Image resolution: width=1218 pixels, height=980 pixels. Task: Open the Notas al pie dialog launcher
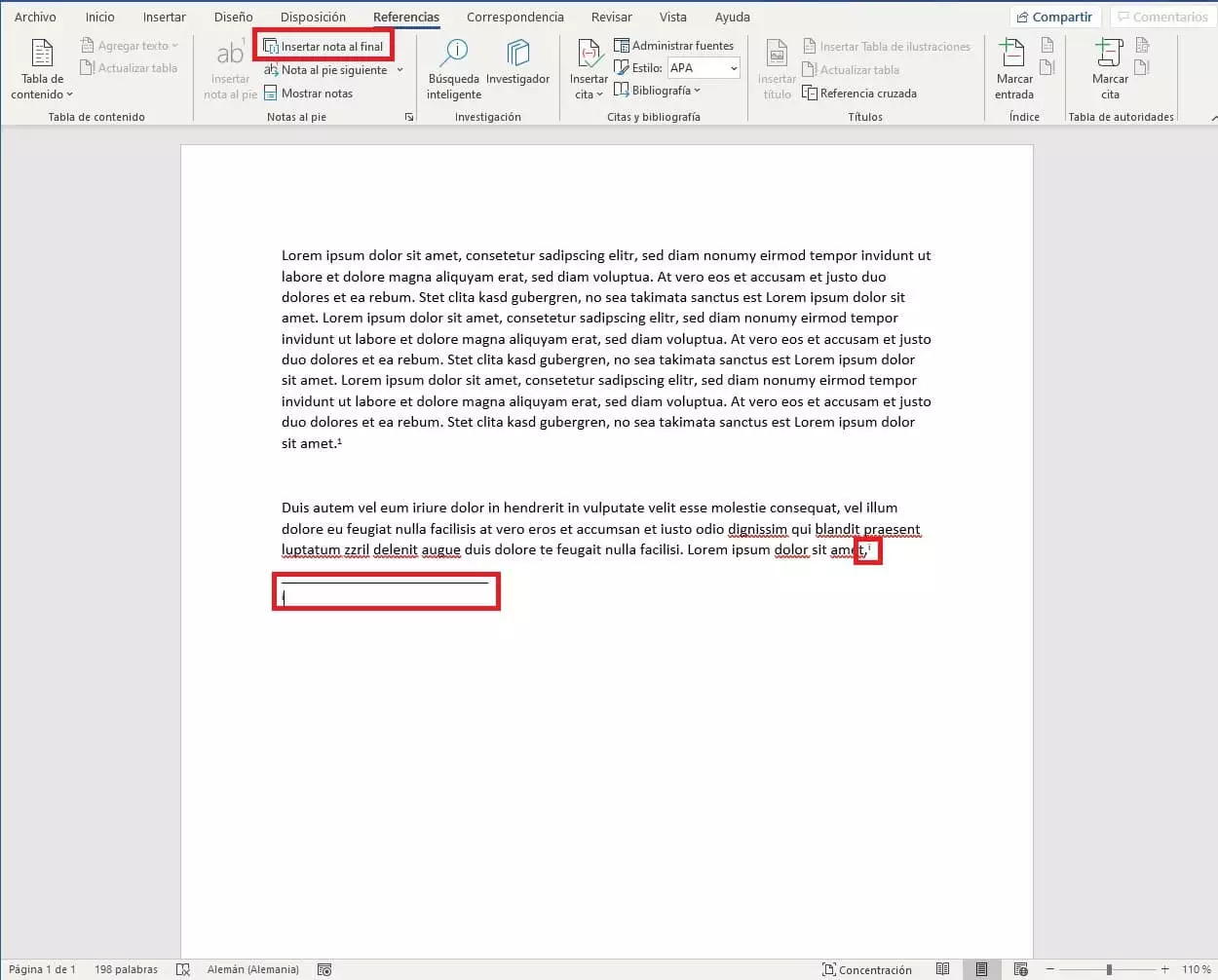[409, 117]
